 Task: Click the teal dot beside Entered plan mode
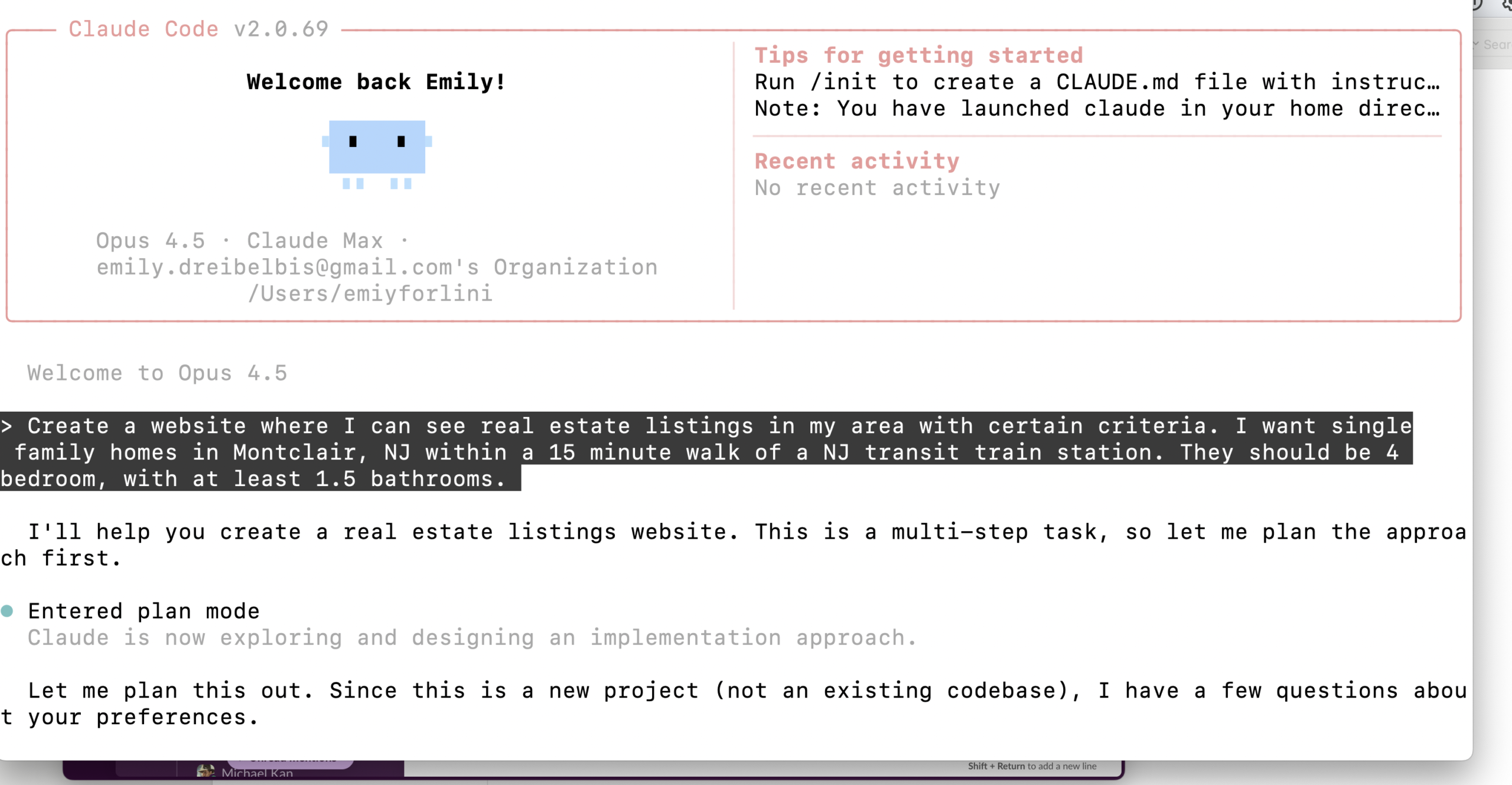click(x=7, y=611)
